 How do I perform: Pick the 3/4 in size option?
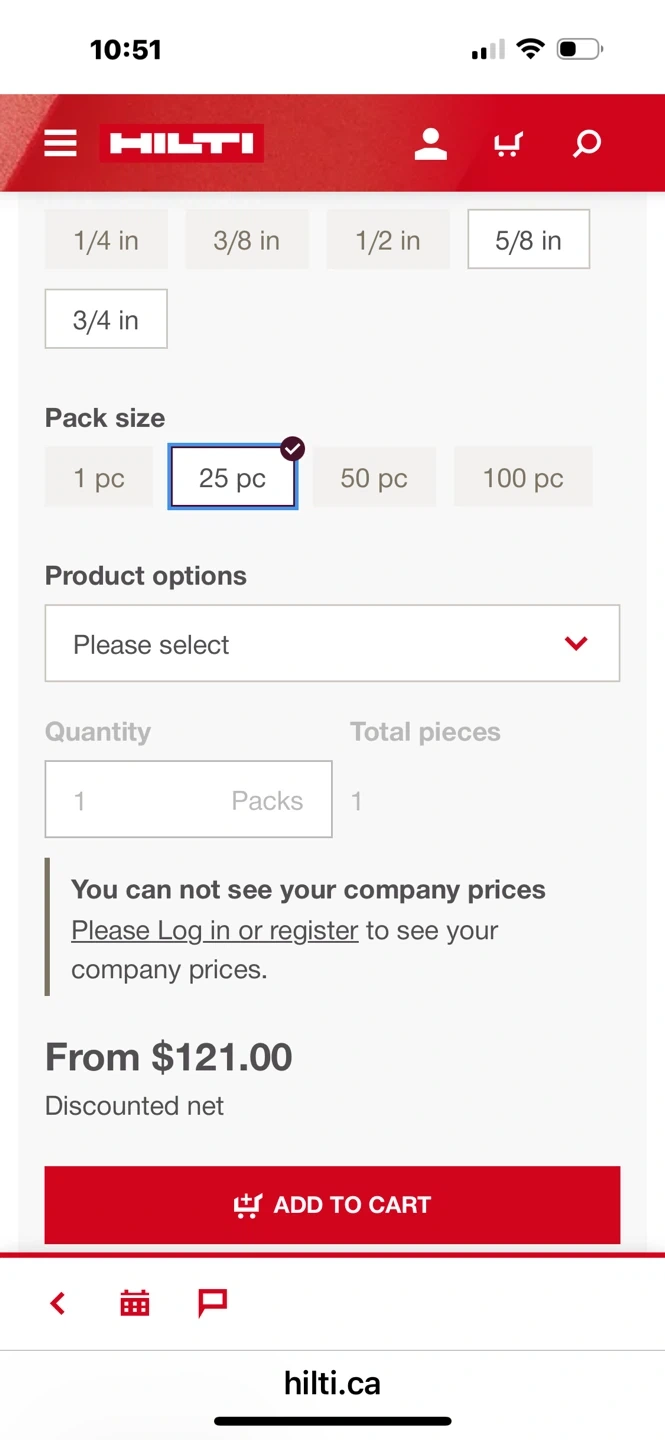(106, 320)
